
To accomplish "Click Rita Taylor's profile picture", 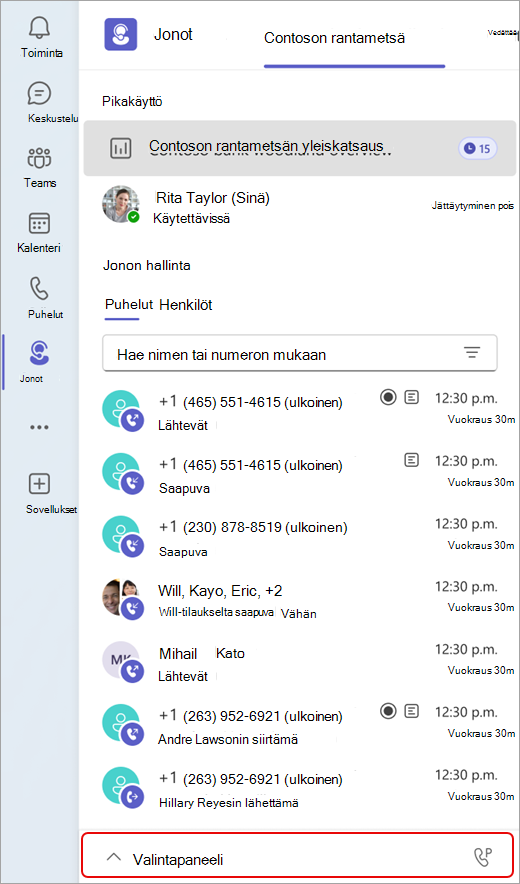I will point(121,204).
